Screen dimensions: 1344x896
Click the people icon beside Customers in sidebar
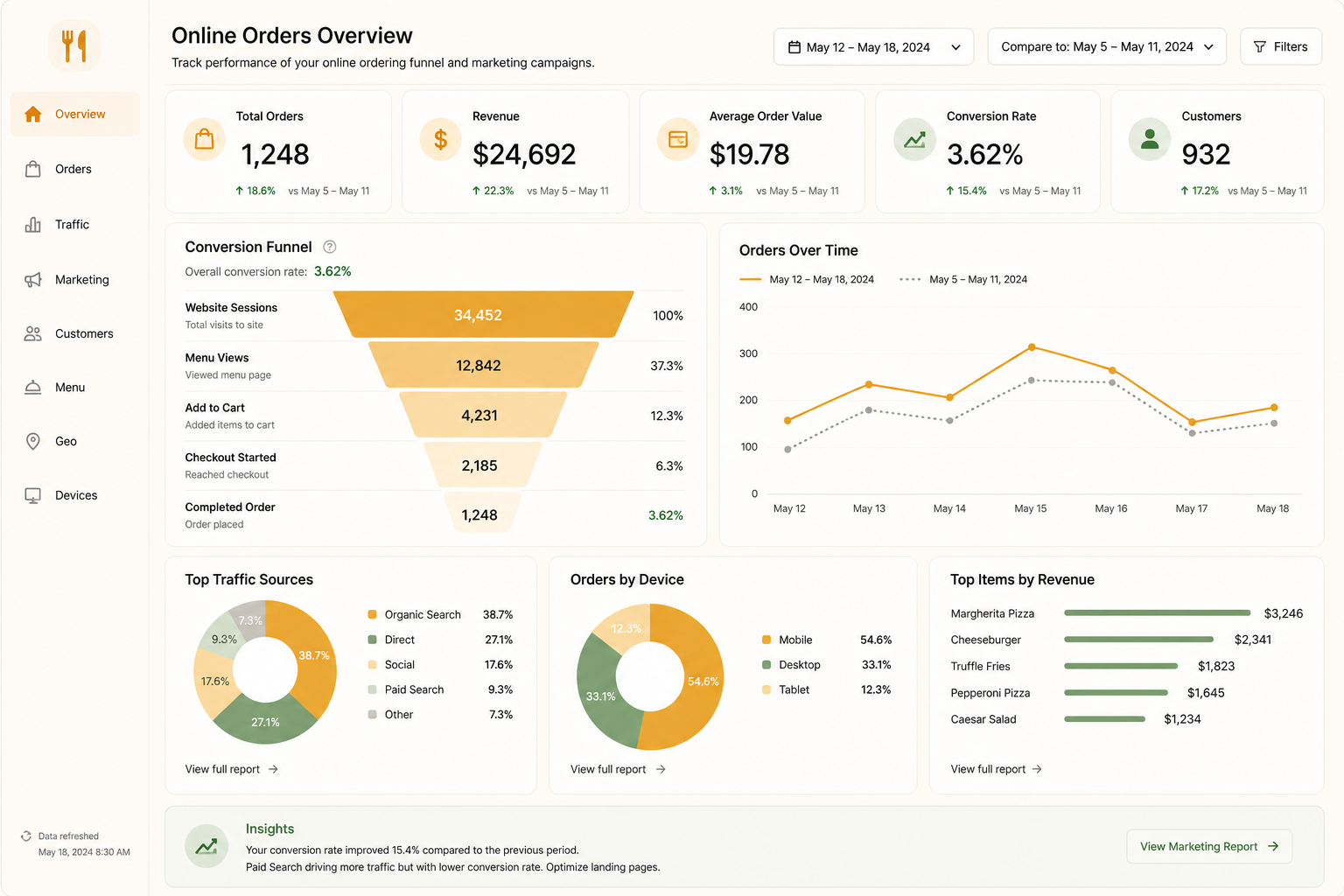pyautogui.click(x=33, y=333)
